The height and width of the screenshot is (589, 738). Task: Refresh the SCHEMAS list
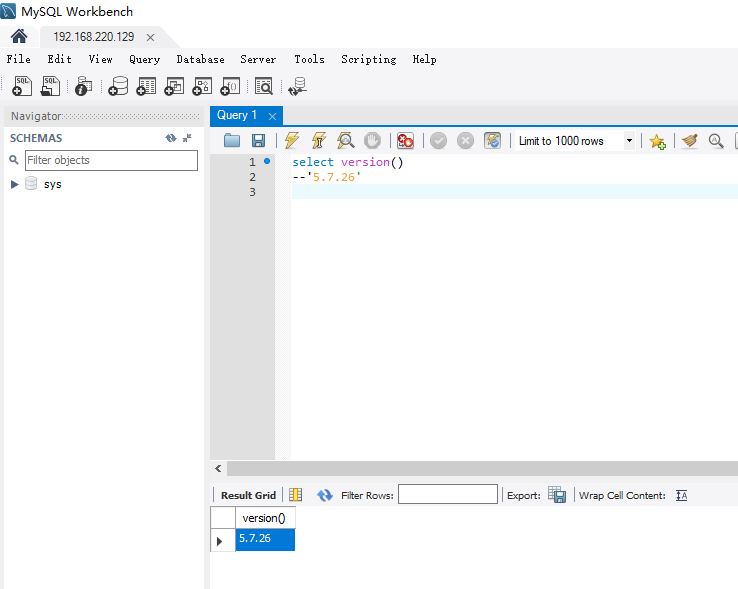tap(171, 138)
